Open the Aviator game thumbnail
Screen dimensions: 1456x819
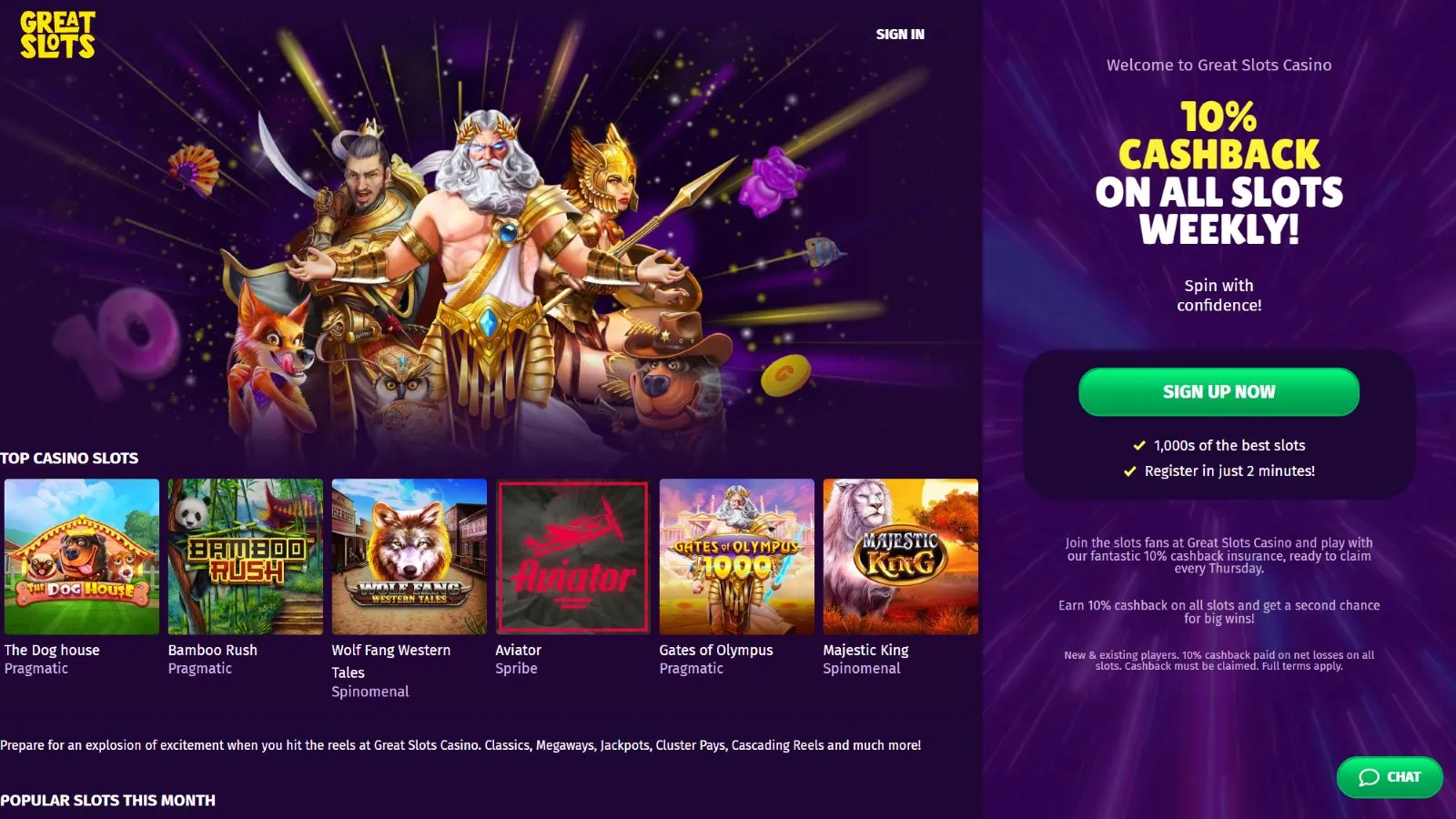pyautogui.click(x=573, y=557)
